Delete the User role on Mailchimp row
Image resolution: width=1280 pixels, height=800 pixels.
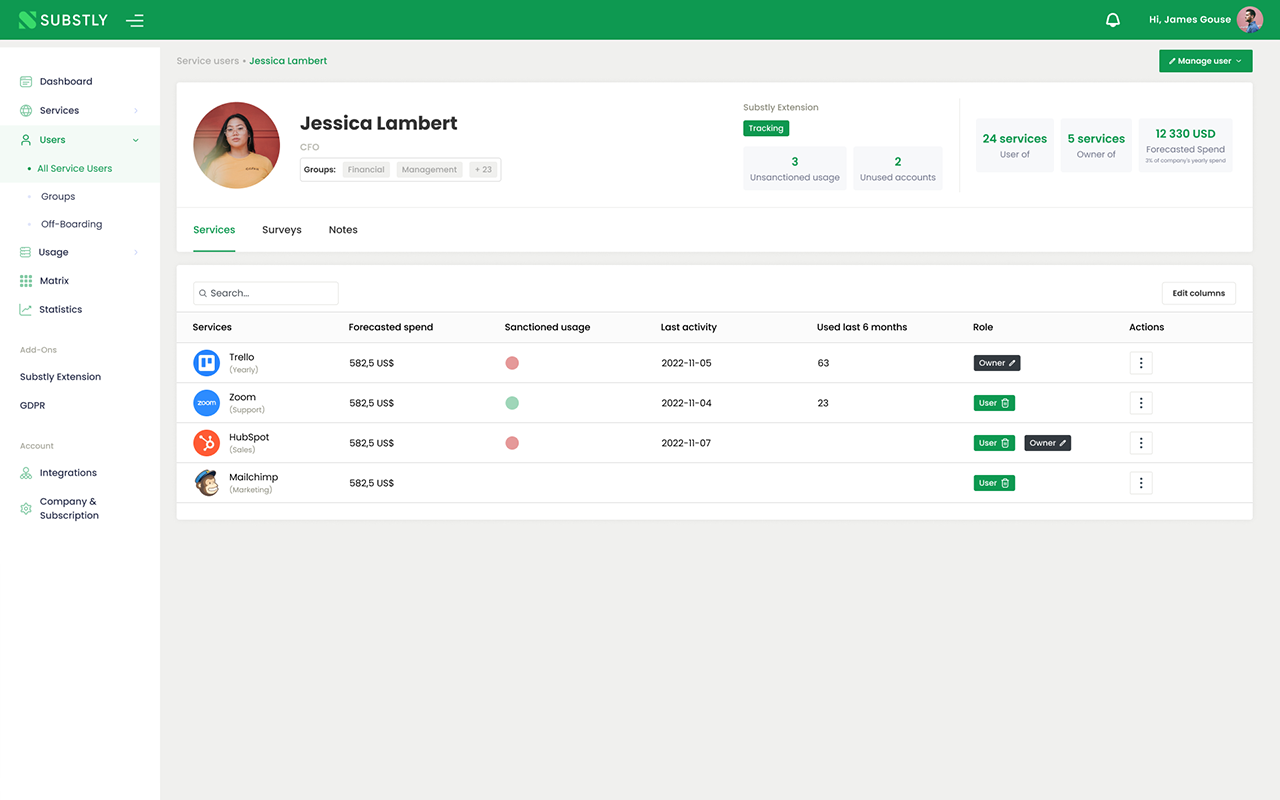1006,483
